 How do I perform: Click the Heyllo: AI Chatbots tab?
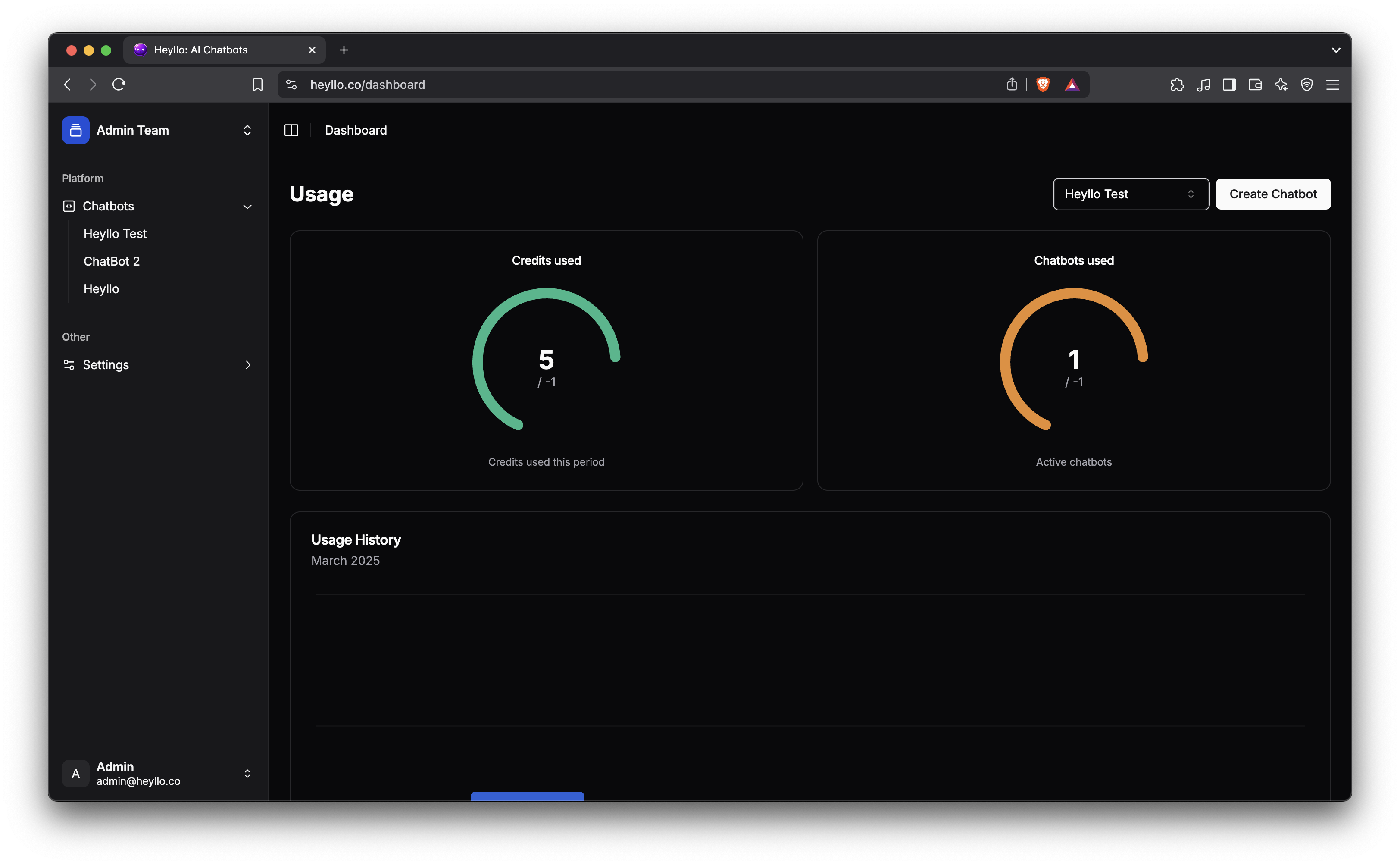click(x=224, y=50)
